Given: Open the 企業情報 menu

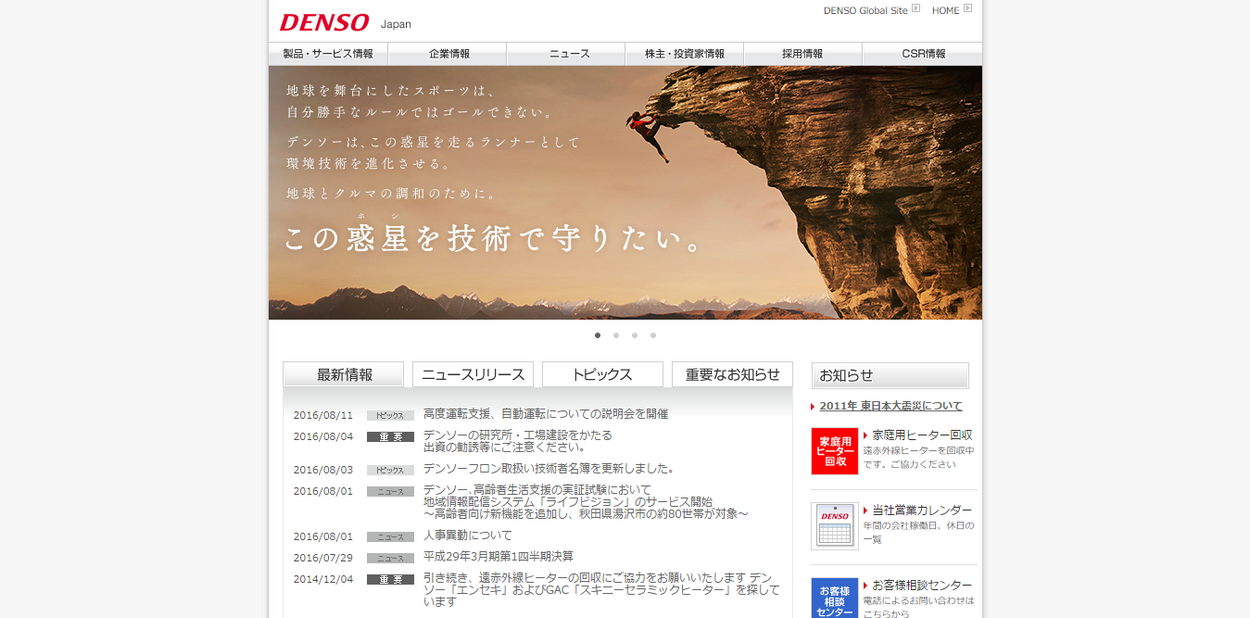Looking at the screenshot, I should click(x=449, y=54).
